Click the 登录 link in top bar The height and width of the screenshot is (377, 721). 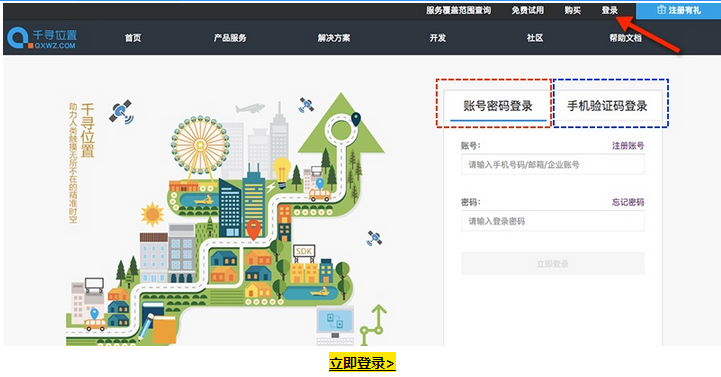coord(610,10)
